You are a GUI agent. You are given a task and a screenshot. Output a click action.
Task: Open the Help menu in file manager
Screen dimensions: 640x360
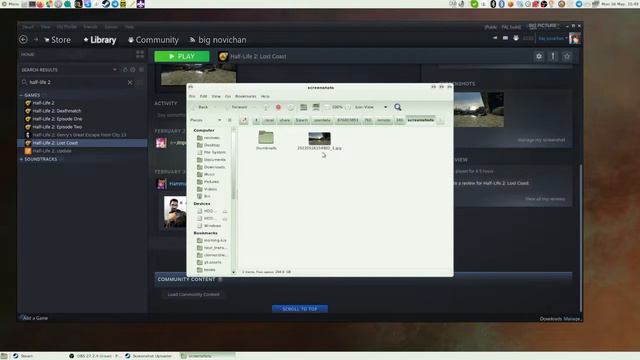point(265,96)
